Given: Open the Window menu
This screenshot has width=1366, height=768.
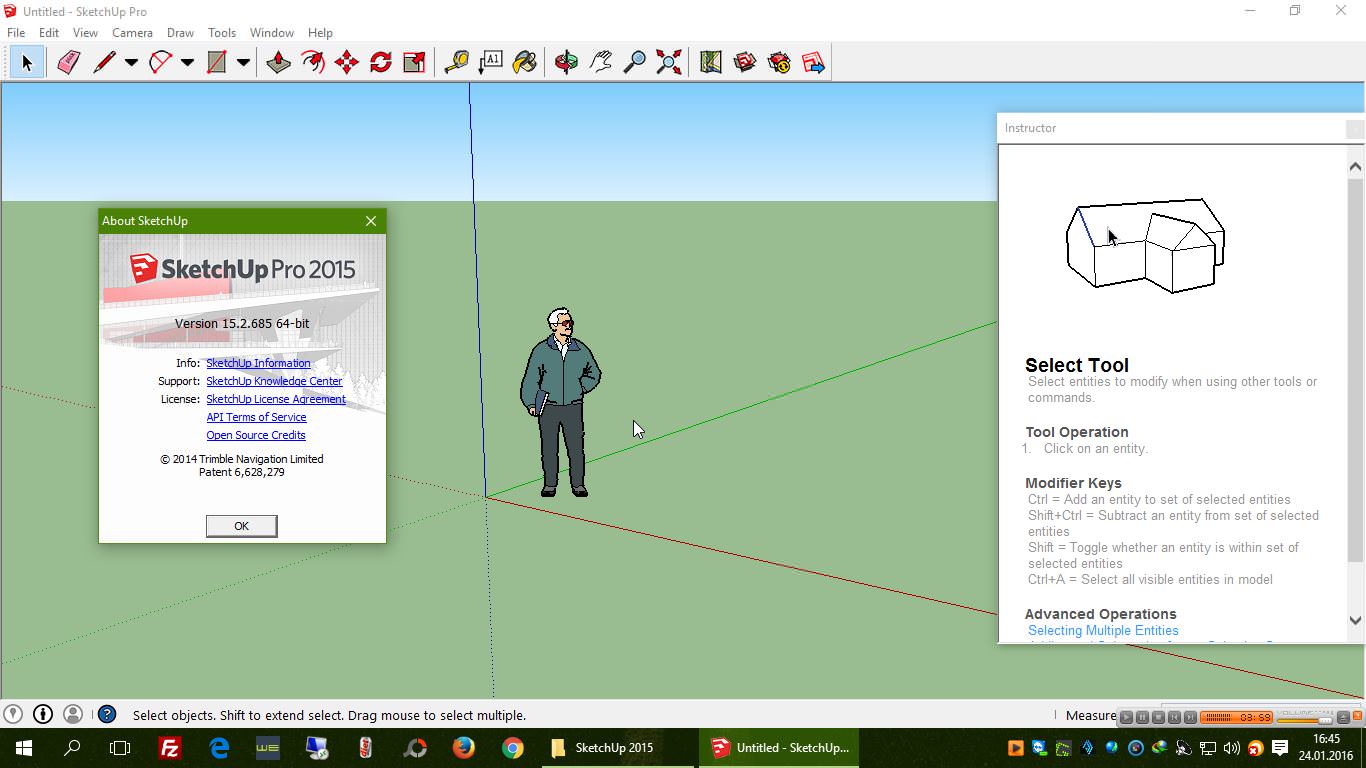Looking at the screenshot, I should 272,33.
